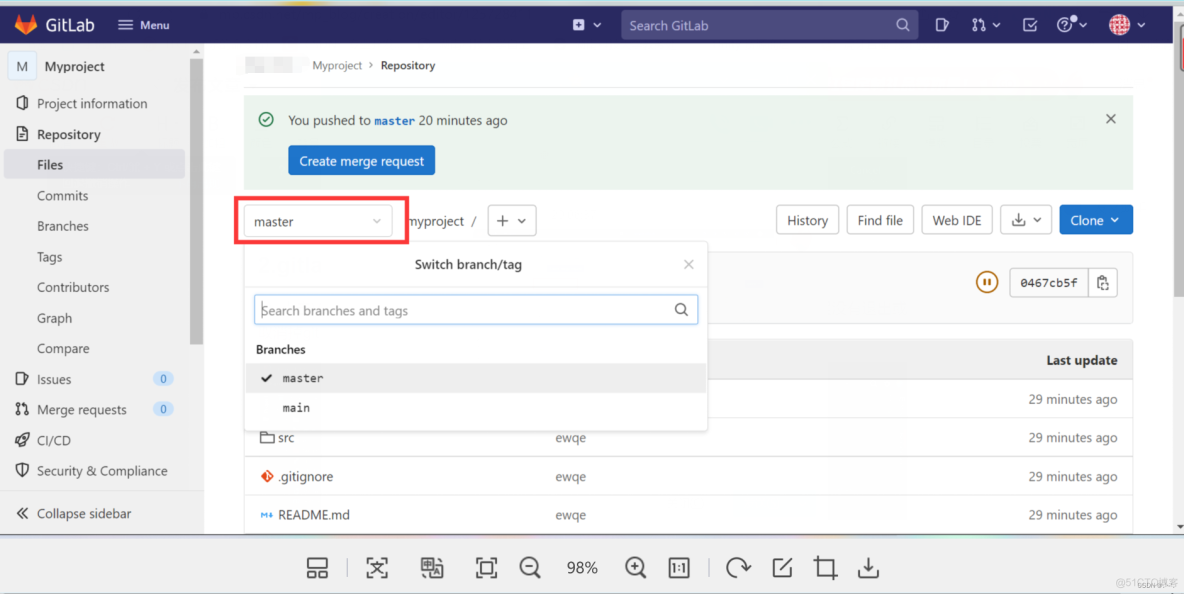The width and height of the screenshot is (1184, 594).
Task: Open the Issues icon in top navbar
Action: click(x=942, y=25)
